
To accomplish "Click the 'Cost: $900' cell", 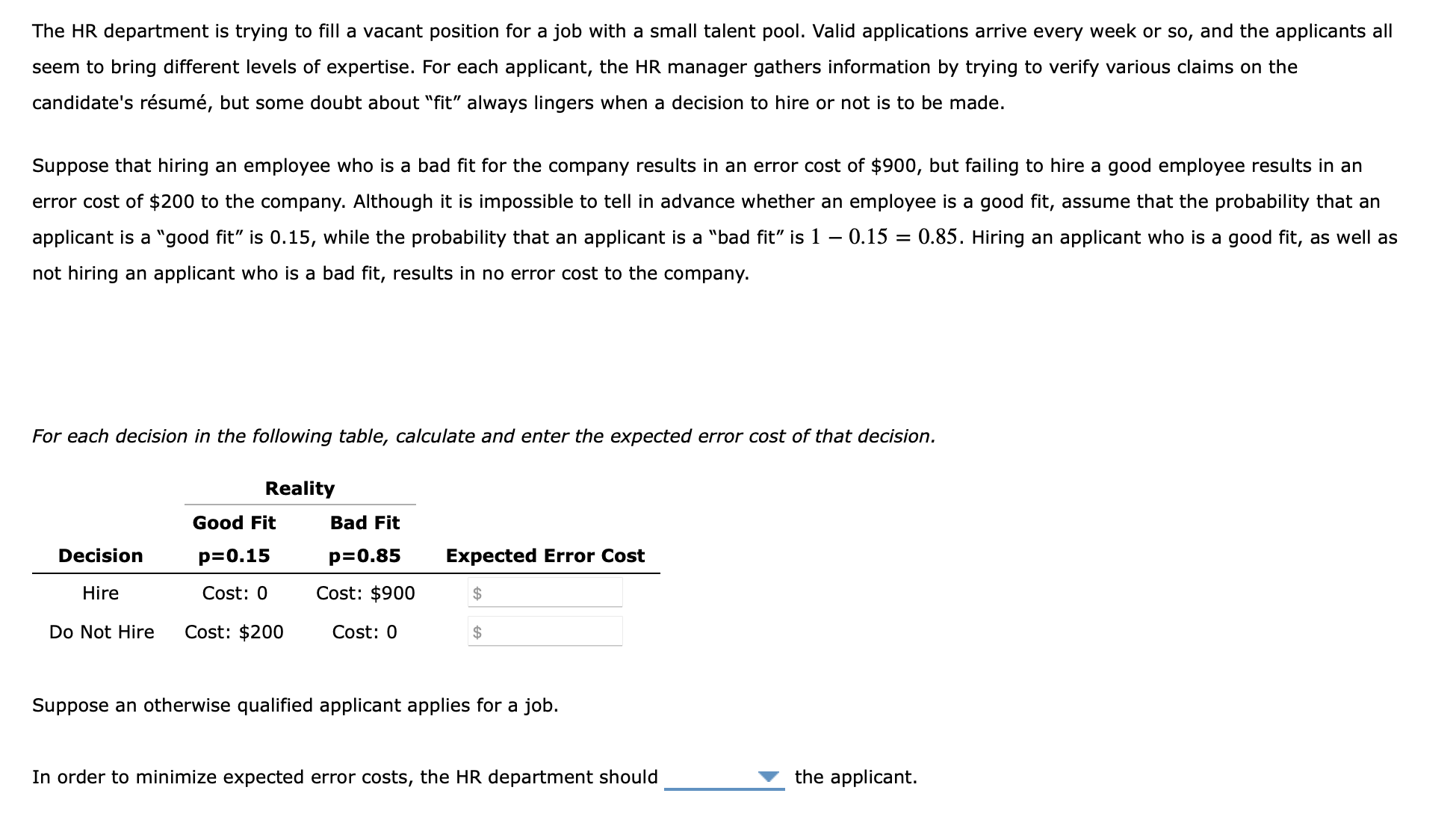I will pyautogui.click(x=365, y=593).
